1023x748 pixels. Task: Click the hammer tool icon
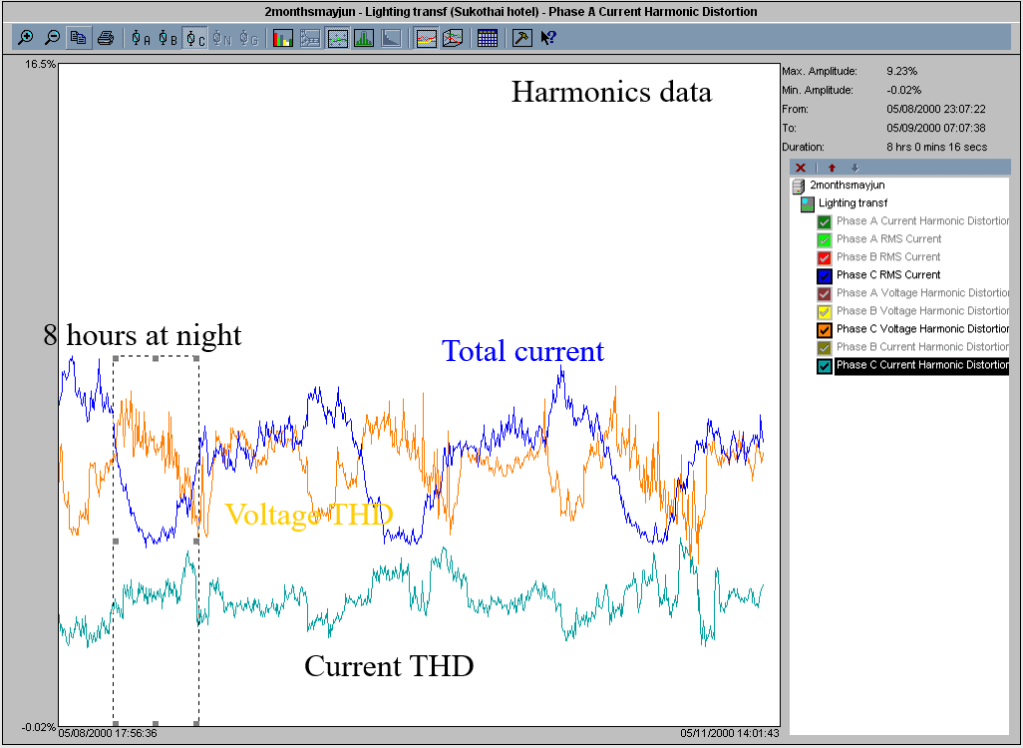[x=522, y=38]
